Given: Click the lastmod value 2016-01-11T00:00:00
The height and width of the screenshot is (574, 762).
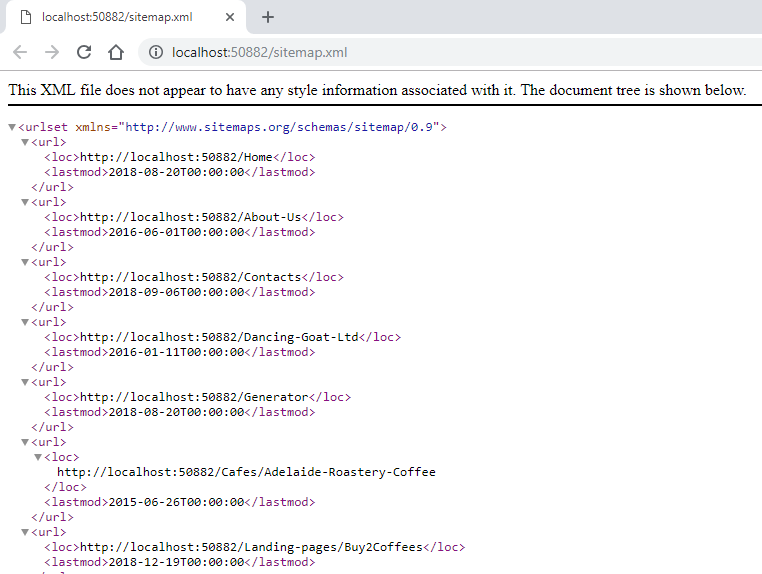Looking at the screenshot, I should pos(176,352).
